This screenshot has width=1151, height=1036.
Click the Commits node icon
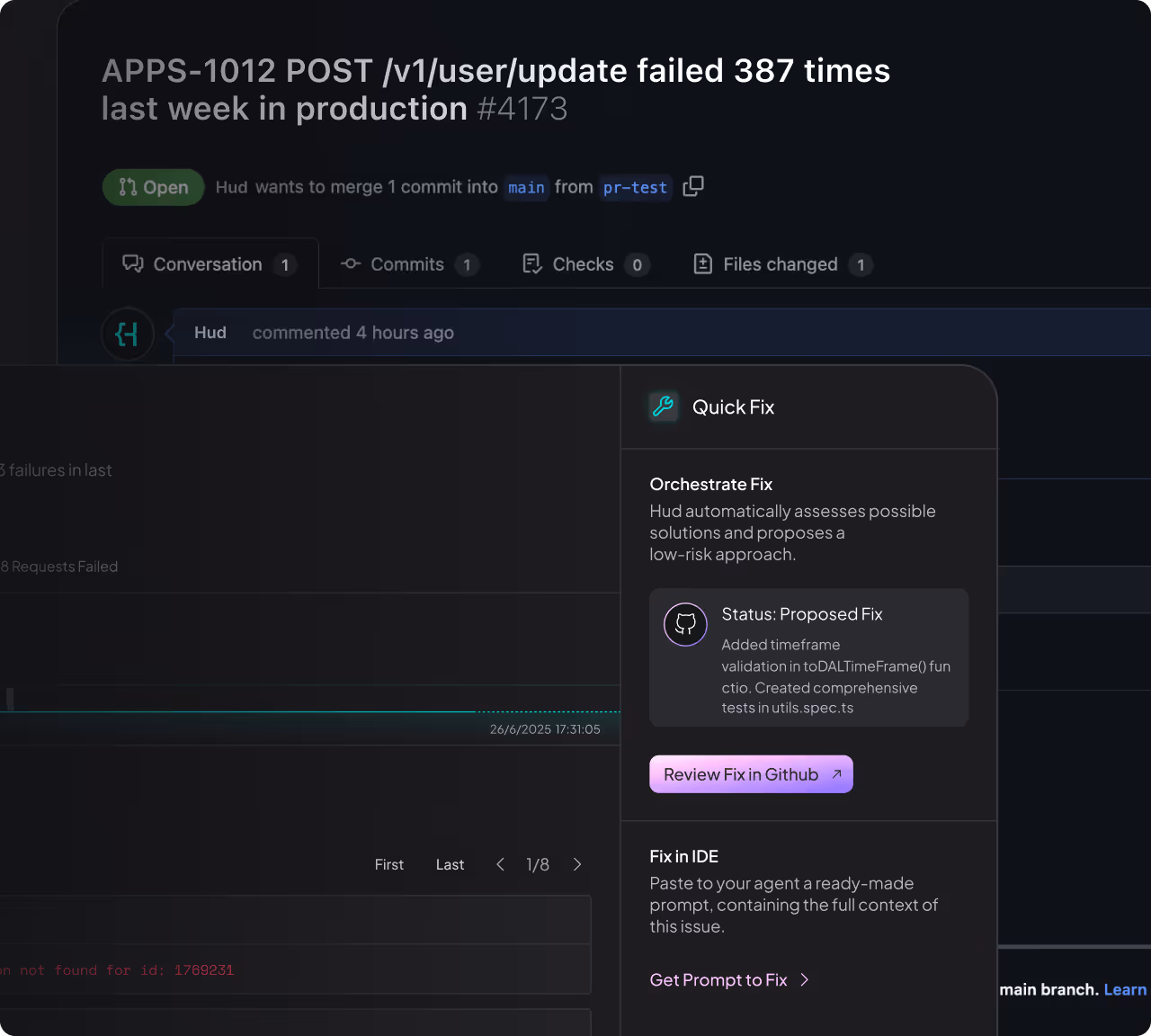coord(351,263)
